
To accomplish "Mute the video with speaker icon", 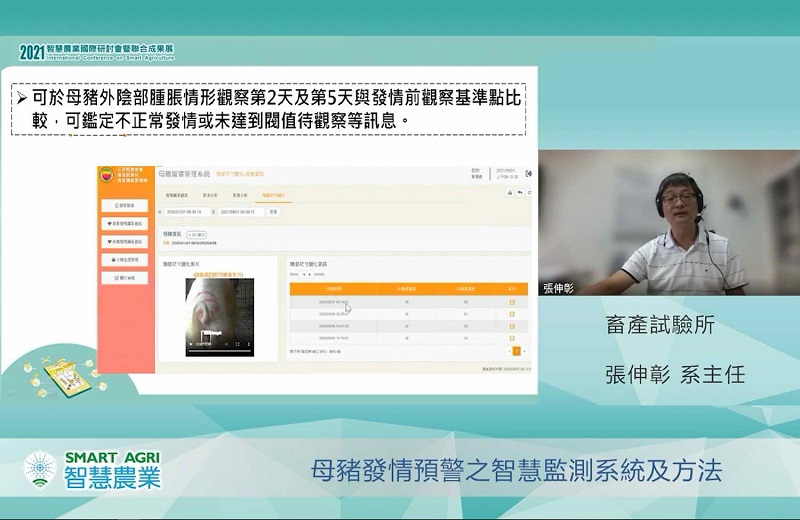I will tap(227, 344).
